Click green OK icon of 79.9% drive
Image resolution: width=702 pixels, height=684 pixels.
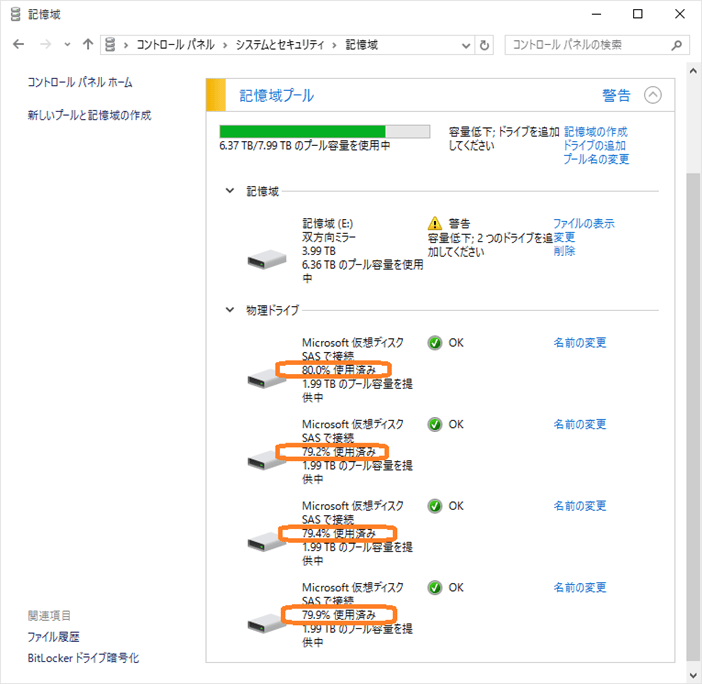[435, 588]
